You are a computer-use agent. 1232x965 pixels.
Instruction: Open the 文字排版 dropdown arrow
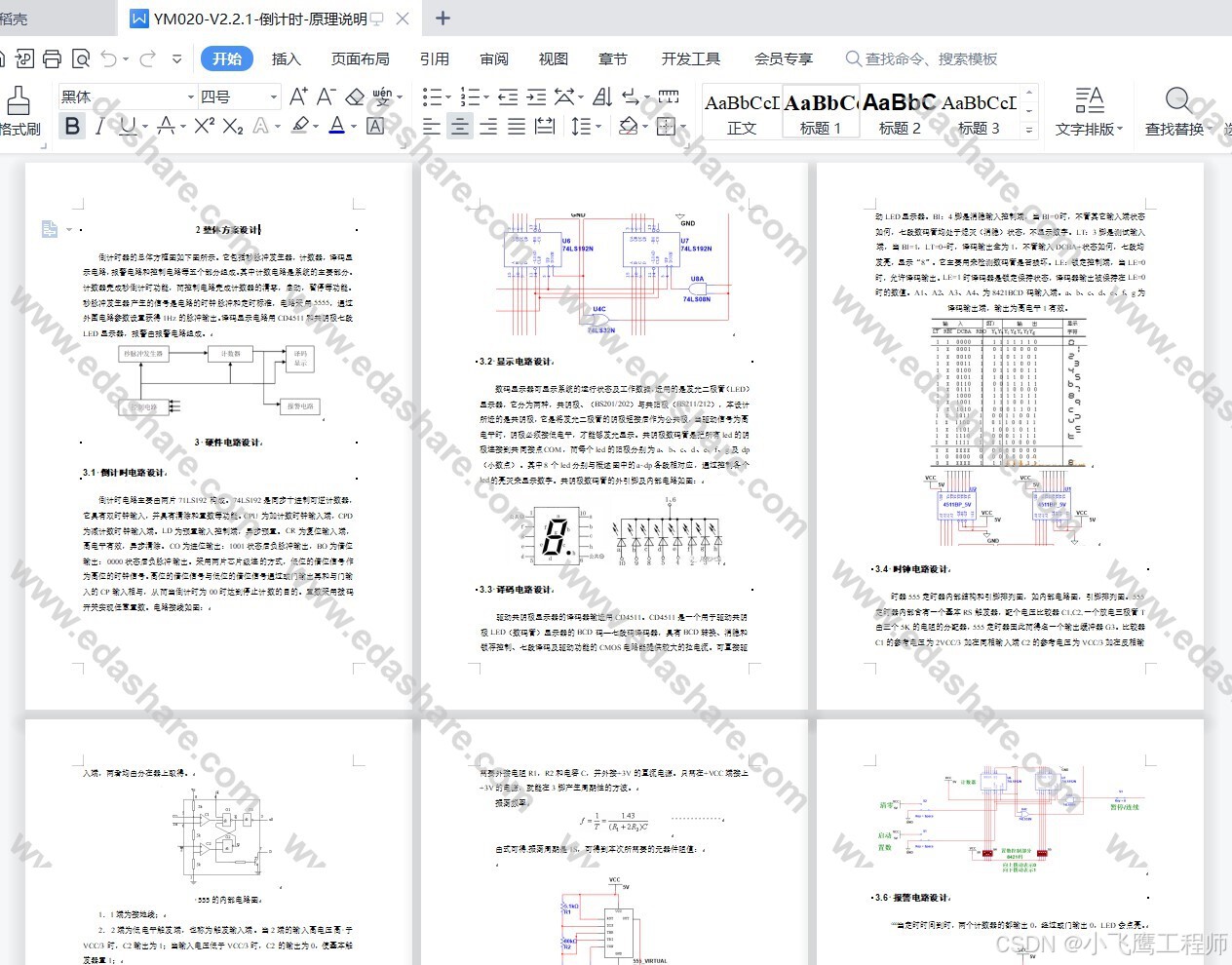click(x=1120, y=129)
